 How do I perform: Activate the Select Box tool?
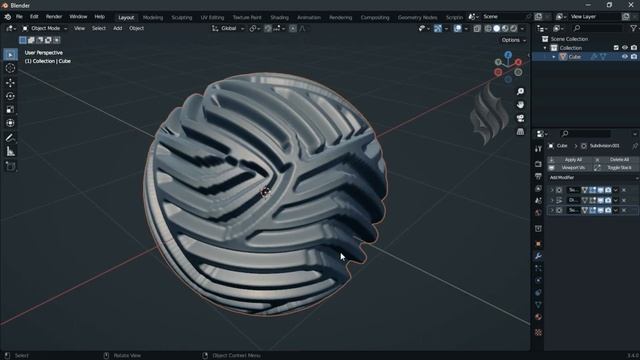point(10,54)
